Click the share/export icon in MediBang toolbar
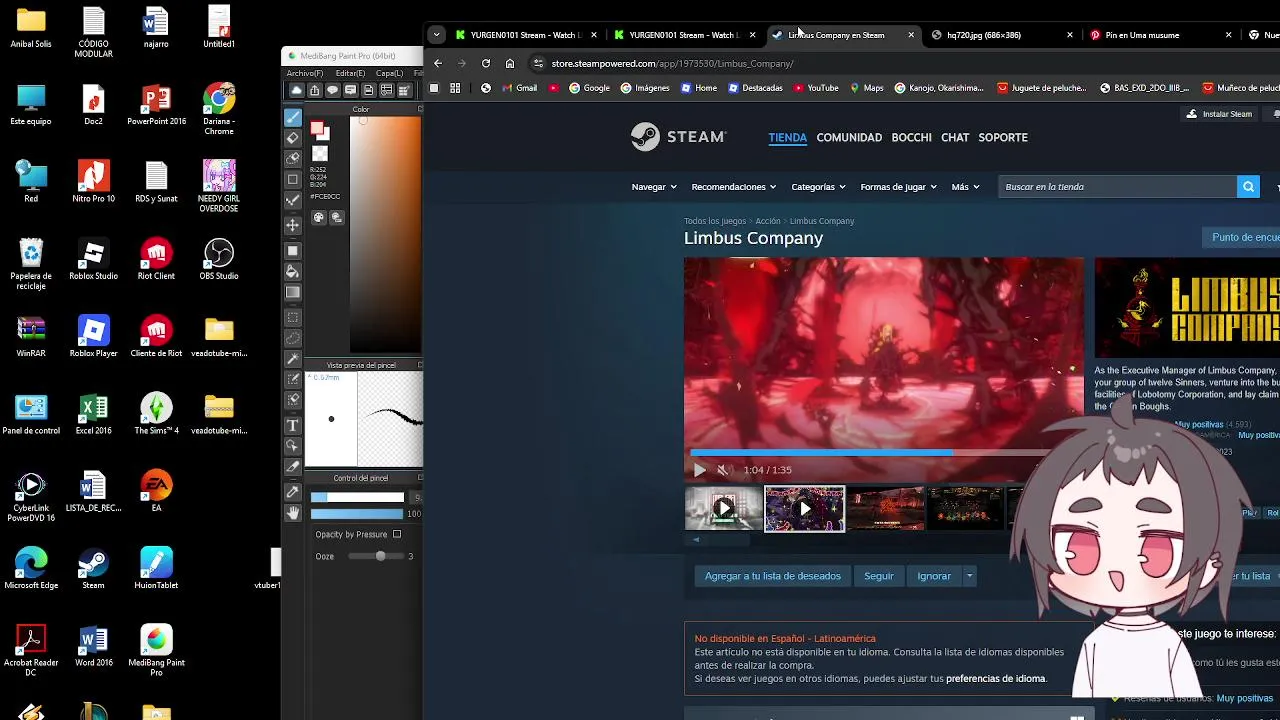 pyautogui.click(x=314, y=90)
